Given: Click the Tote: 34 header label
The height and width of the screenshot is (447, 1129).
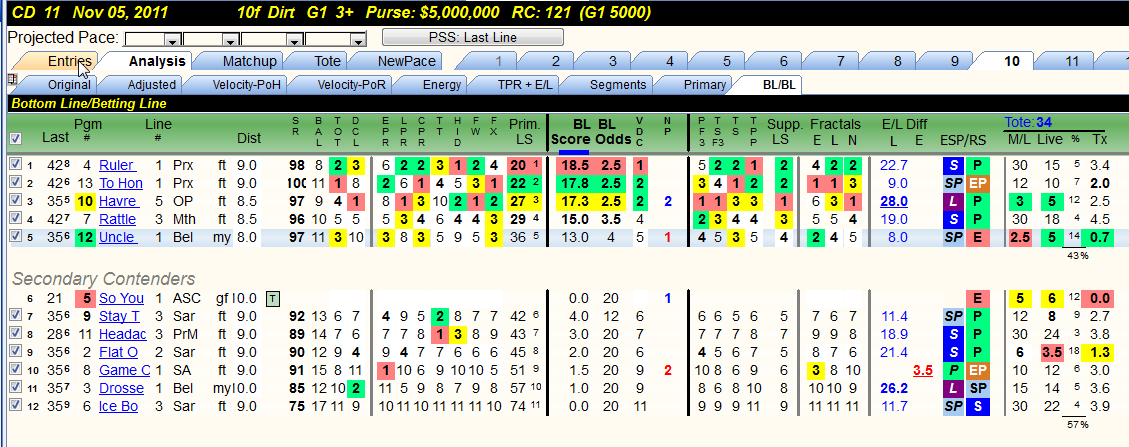Looking at the screenshot, I should pos(1028,122).
